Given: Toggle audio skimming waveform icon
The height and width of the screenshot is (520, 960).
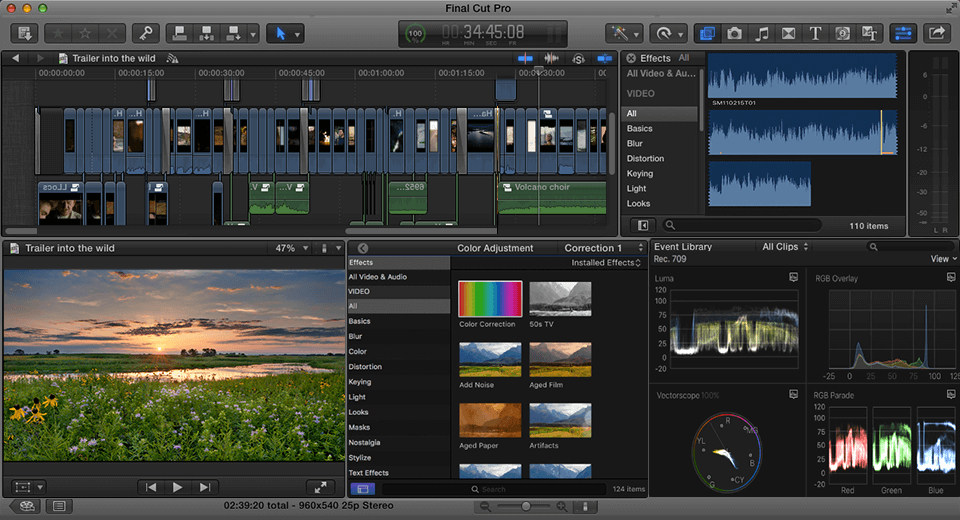Looking at the screenshot, I should click(x=552, y=58).
